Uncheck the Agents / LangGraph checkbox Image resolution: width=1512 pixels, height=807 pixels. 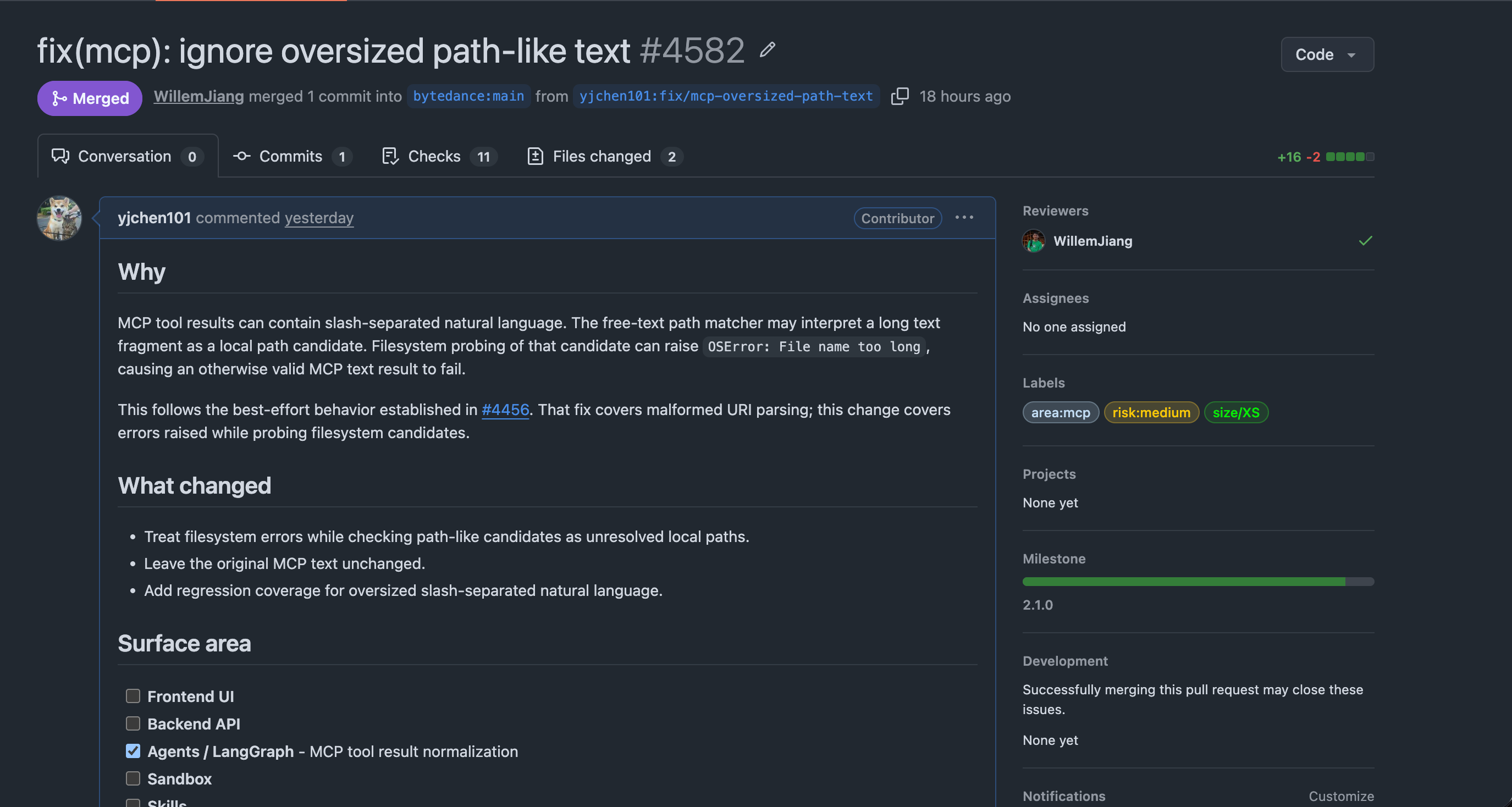(x=133, y=751)
